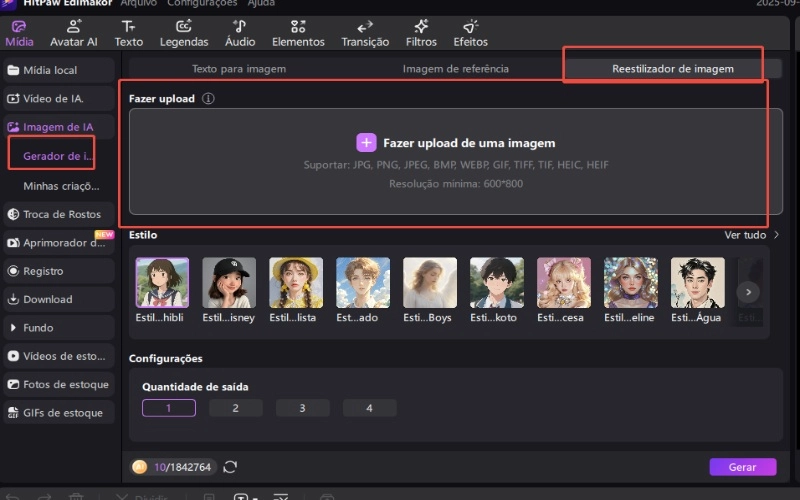
Task: Switch to Texto para imagem tab
Action: click(x=239, y=69)
